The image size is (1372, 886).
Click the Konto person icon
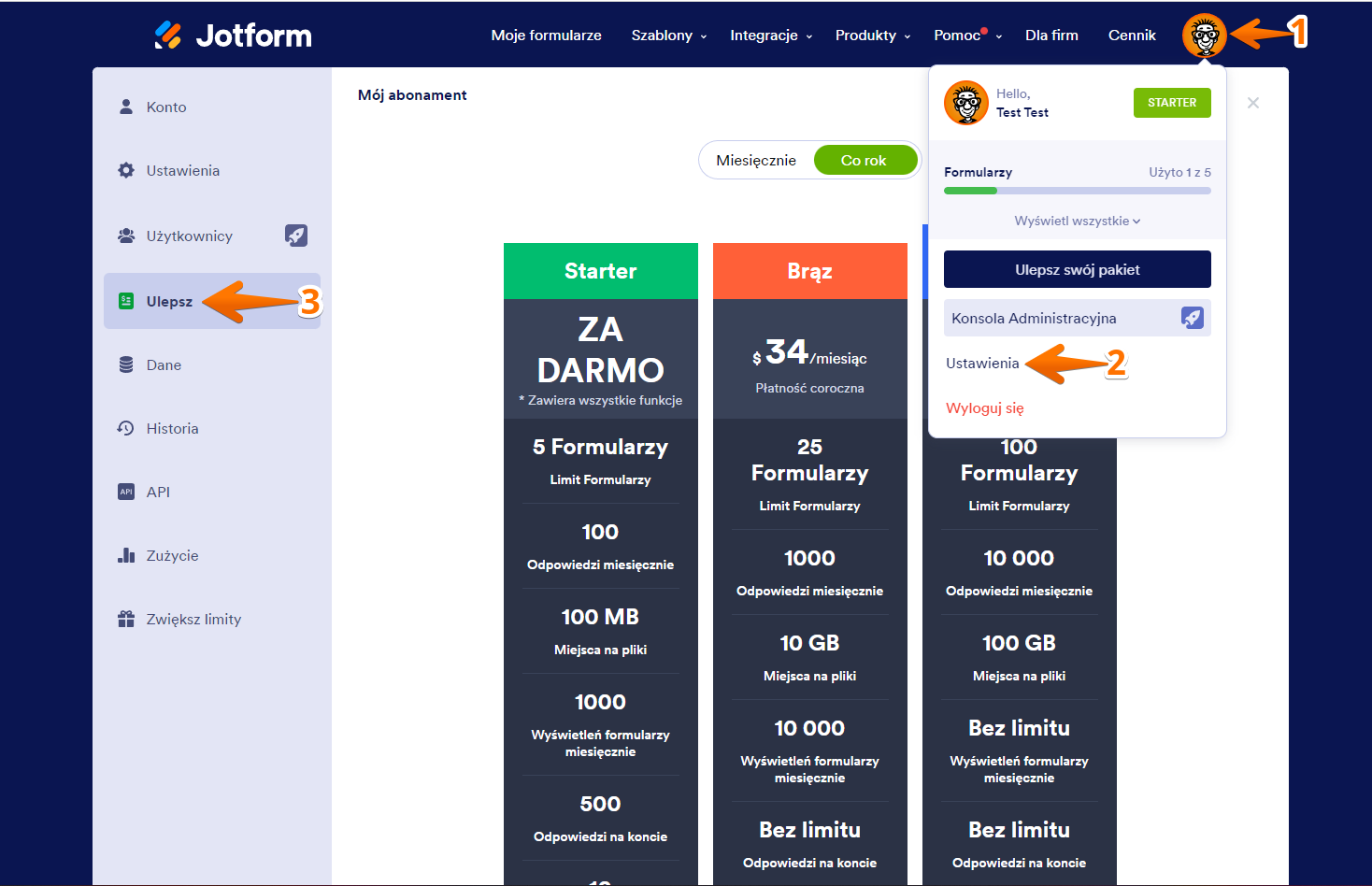pos(126,107)
